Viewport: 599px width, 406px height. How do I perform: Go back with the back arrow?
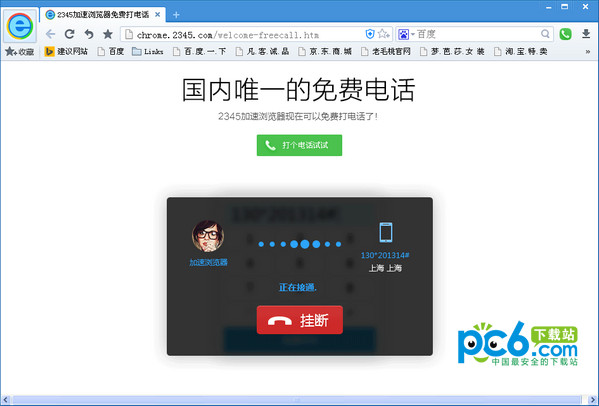coord(50,34)
